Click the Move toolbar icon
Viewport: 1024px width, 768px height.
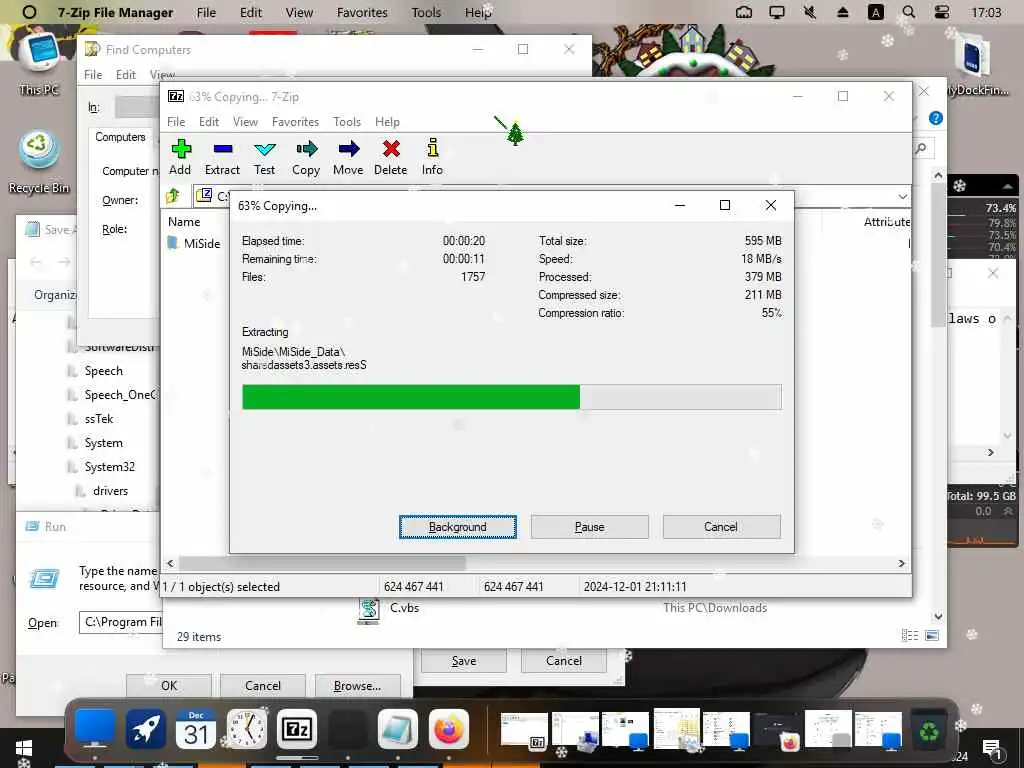pyautogui.click(x=348, y=157)
